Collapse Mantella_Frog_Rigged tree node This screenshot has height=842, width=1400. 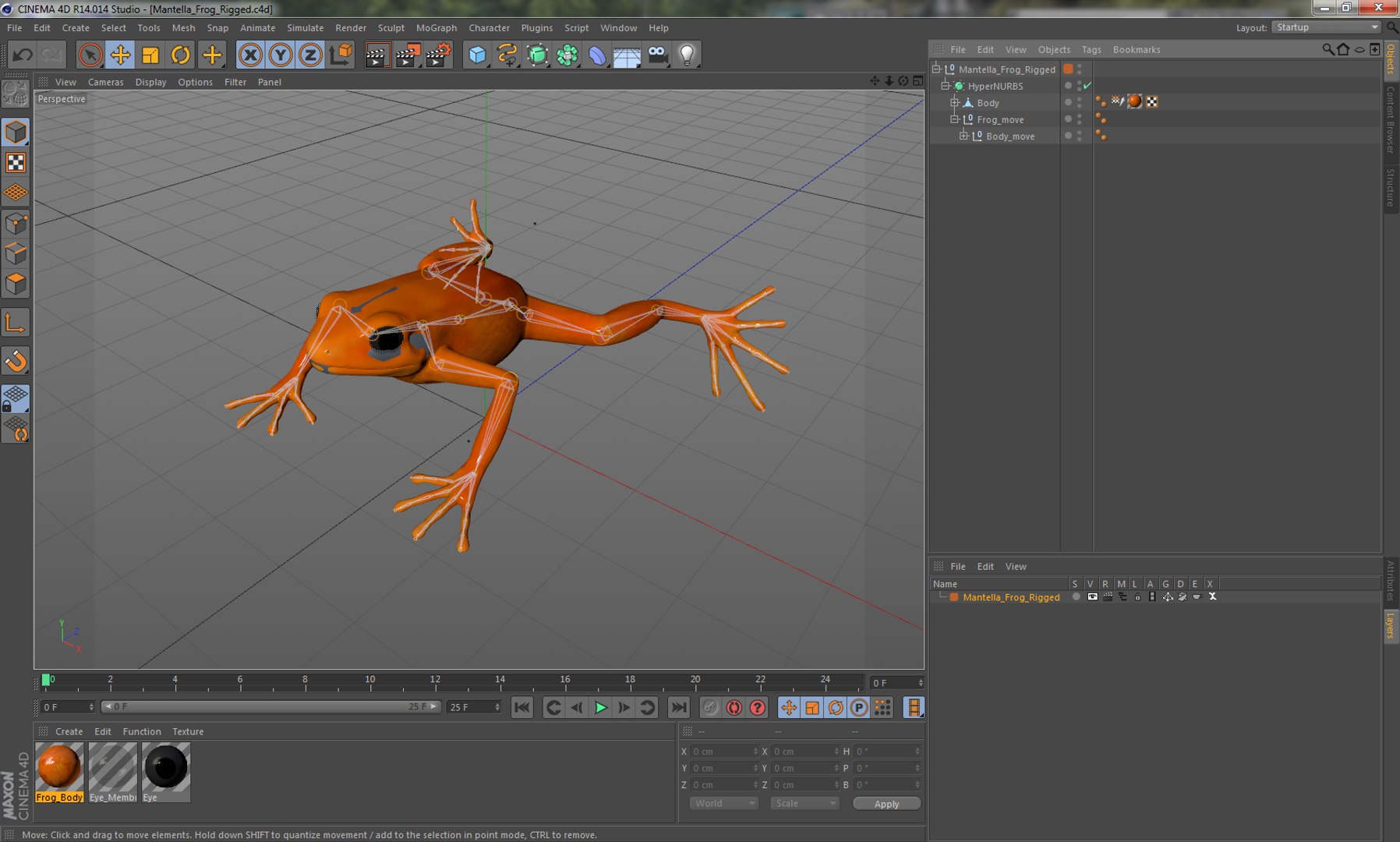[936, 69]
